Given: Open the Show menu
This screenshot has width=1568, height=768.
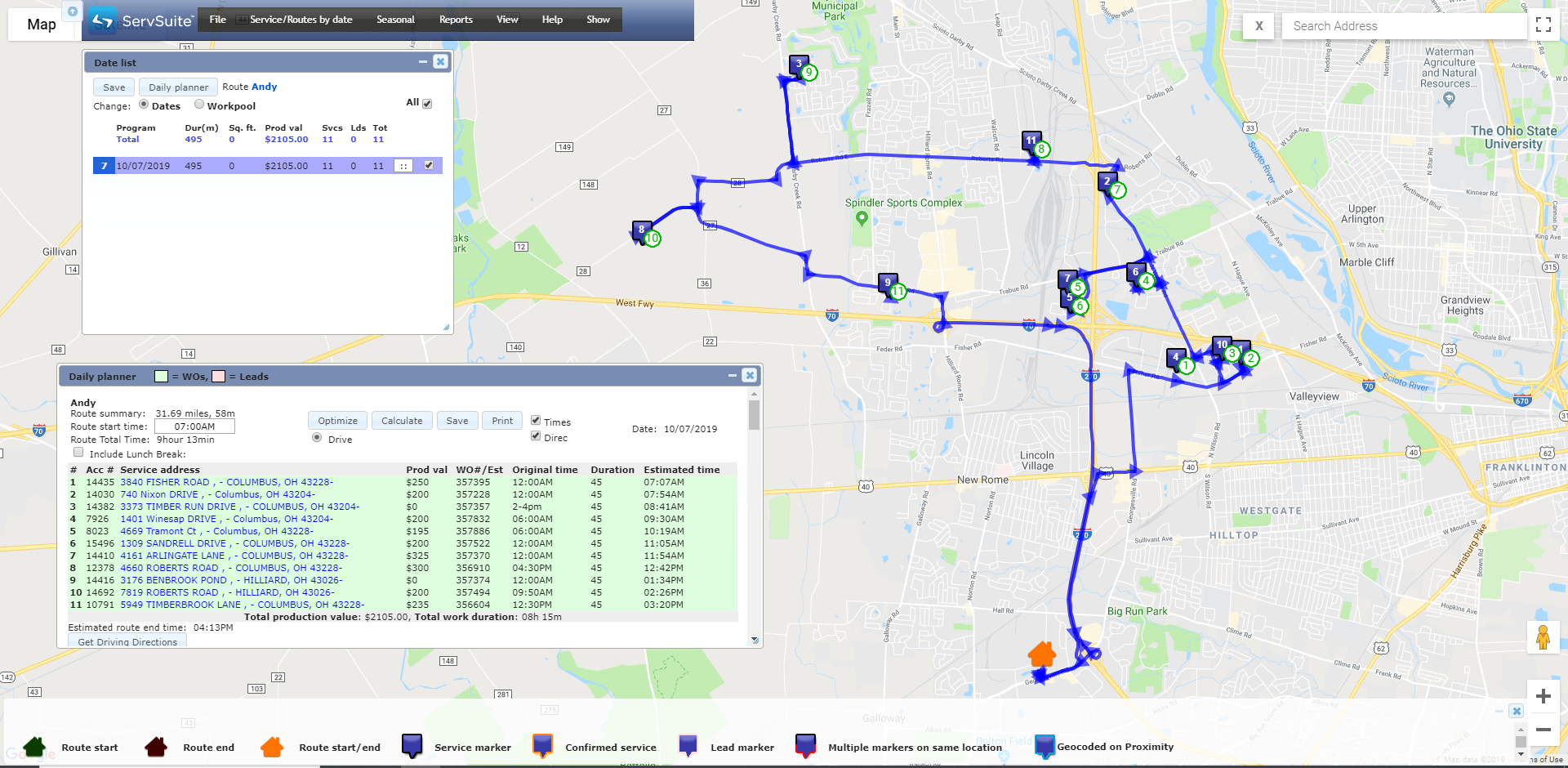Looking at the screenshot, I should point(598,20).
